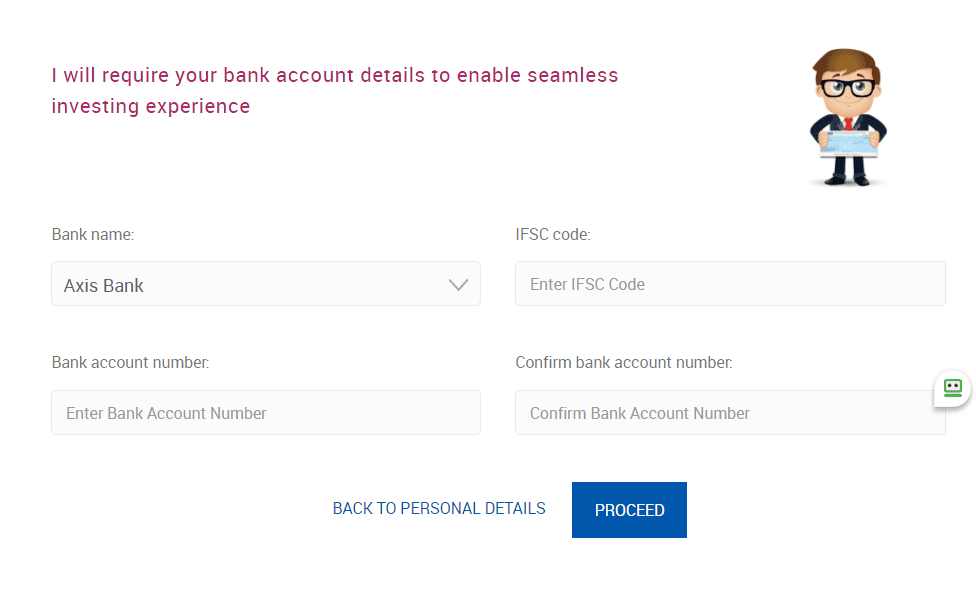Focus the Enter IFSC Code field

click(730, 284)
